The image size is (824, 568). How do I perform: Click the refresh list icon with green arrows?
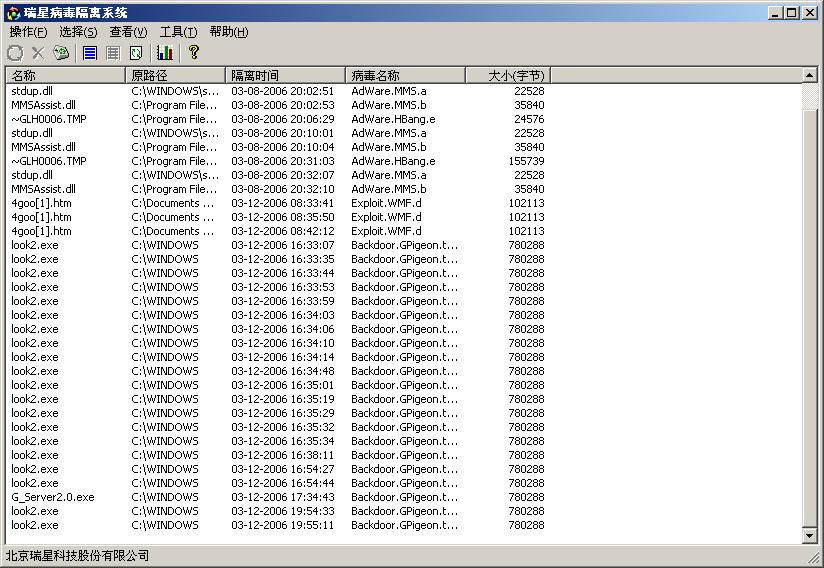(x=136, y=53)
